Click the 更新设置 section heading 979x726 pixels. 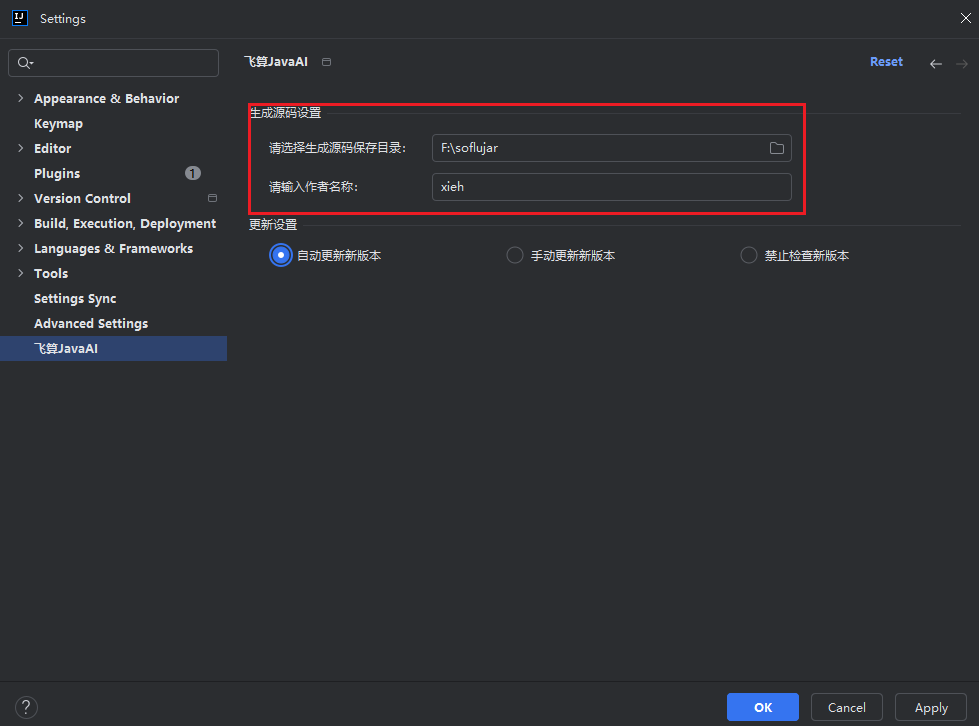point(273,225)
